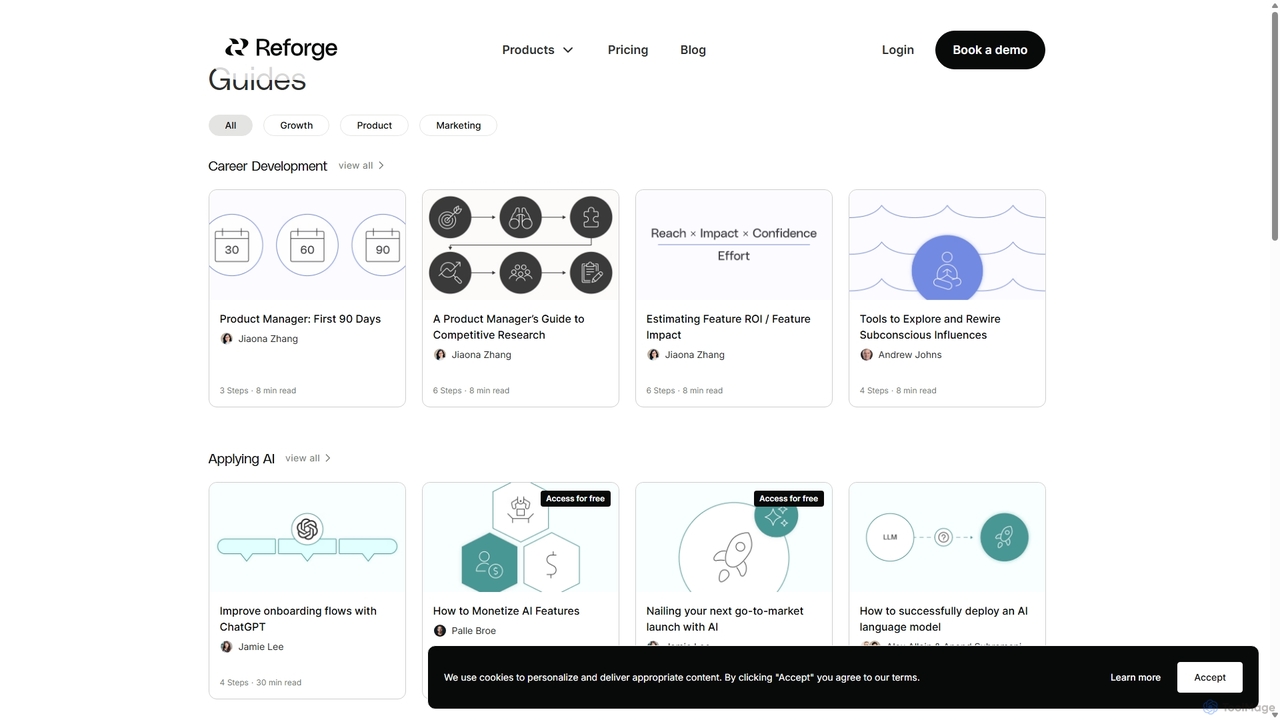The width and height of the screenshot is (1280, 720).
Task: Open A Product Manager's Guide to Competitive Research
Action: point(509,327)
